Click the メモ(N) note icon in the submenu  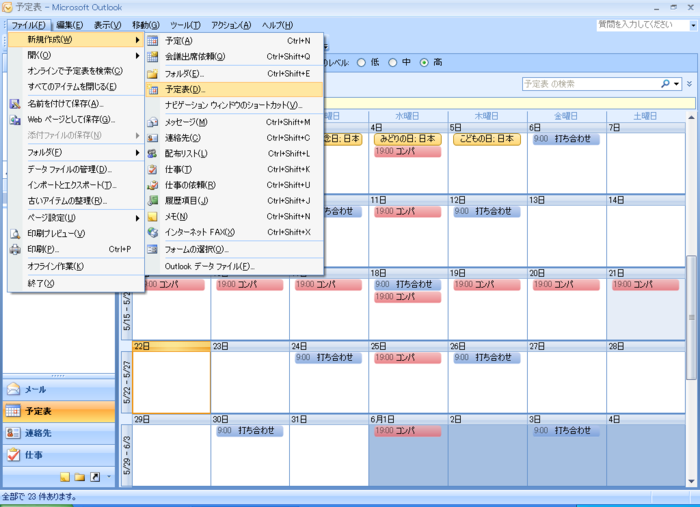pyautogui.click(x=152, y=217)
